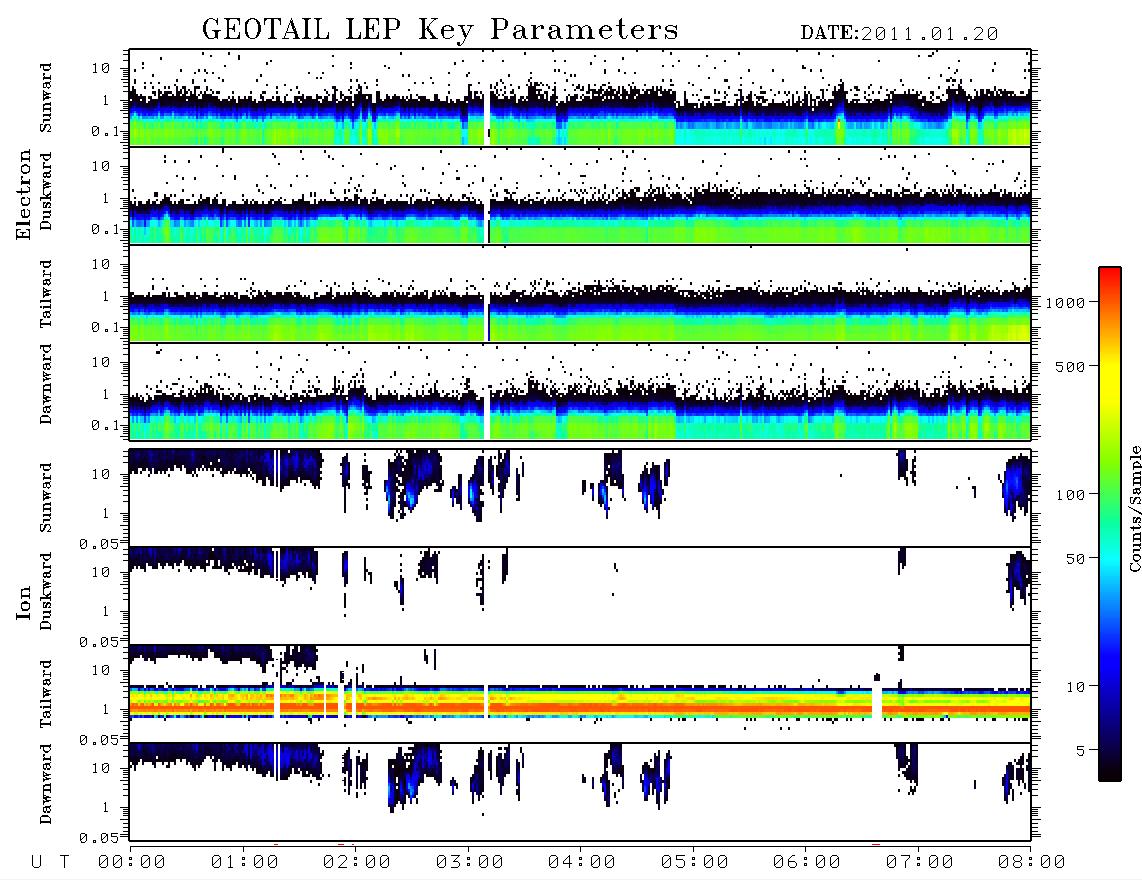Click the 00:00 time tick label
This screenshot has height=880, width=1142.
(132, 863)
